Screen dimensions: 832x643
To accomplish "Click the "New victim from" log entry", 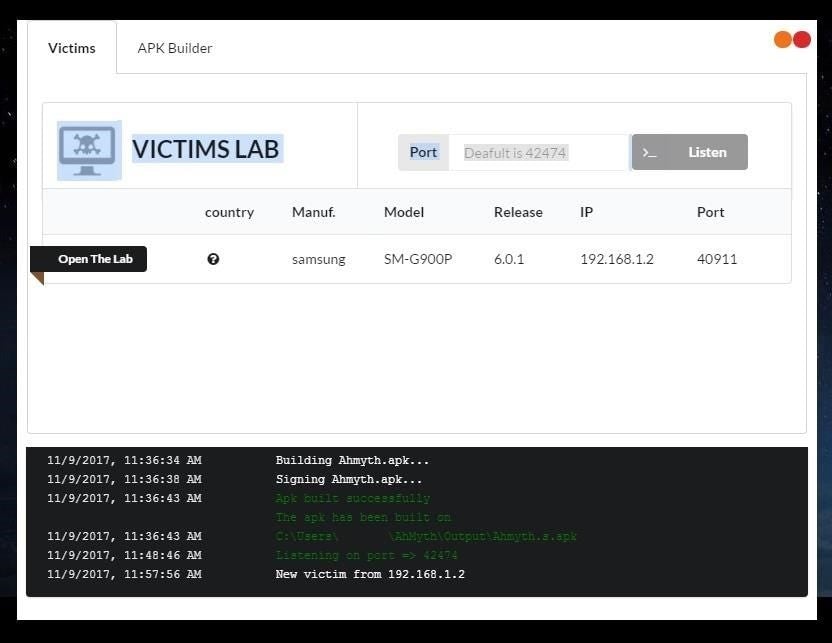I will 370,574.
